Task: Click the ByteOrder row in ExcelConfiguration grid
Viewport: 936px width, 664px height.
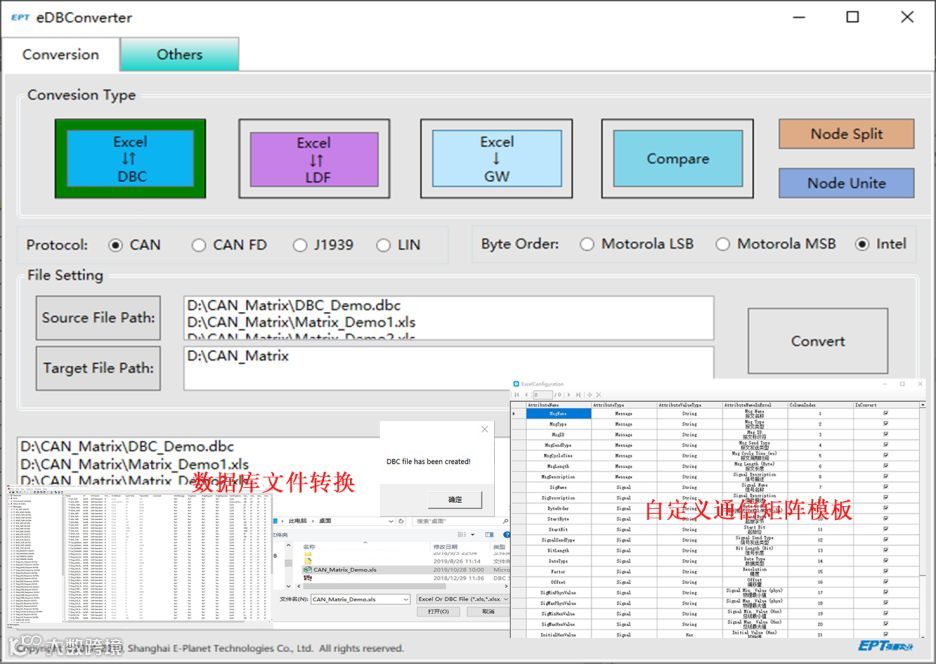Action: 715,508
